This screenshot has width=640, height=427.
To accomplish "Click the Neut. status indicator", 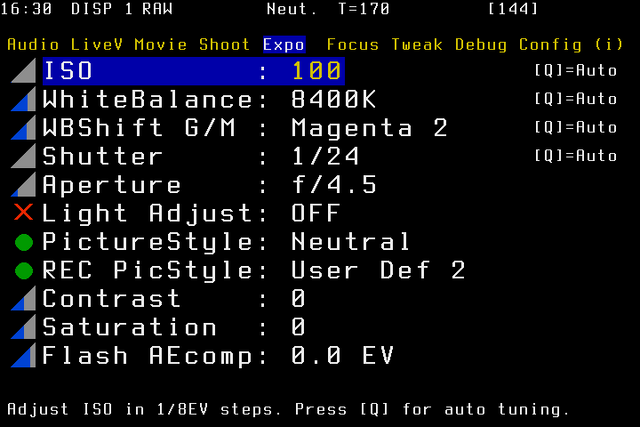I will pyautogui.click(x=292, y=9).
